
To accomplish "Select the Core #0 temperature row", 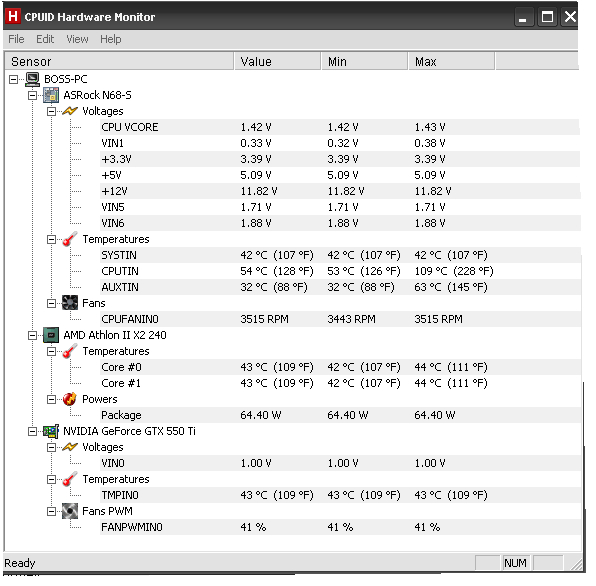I will [340, 367].
